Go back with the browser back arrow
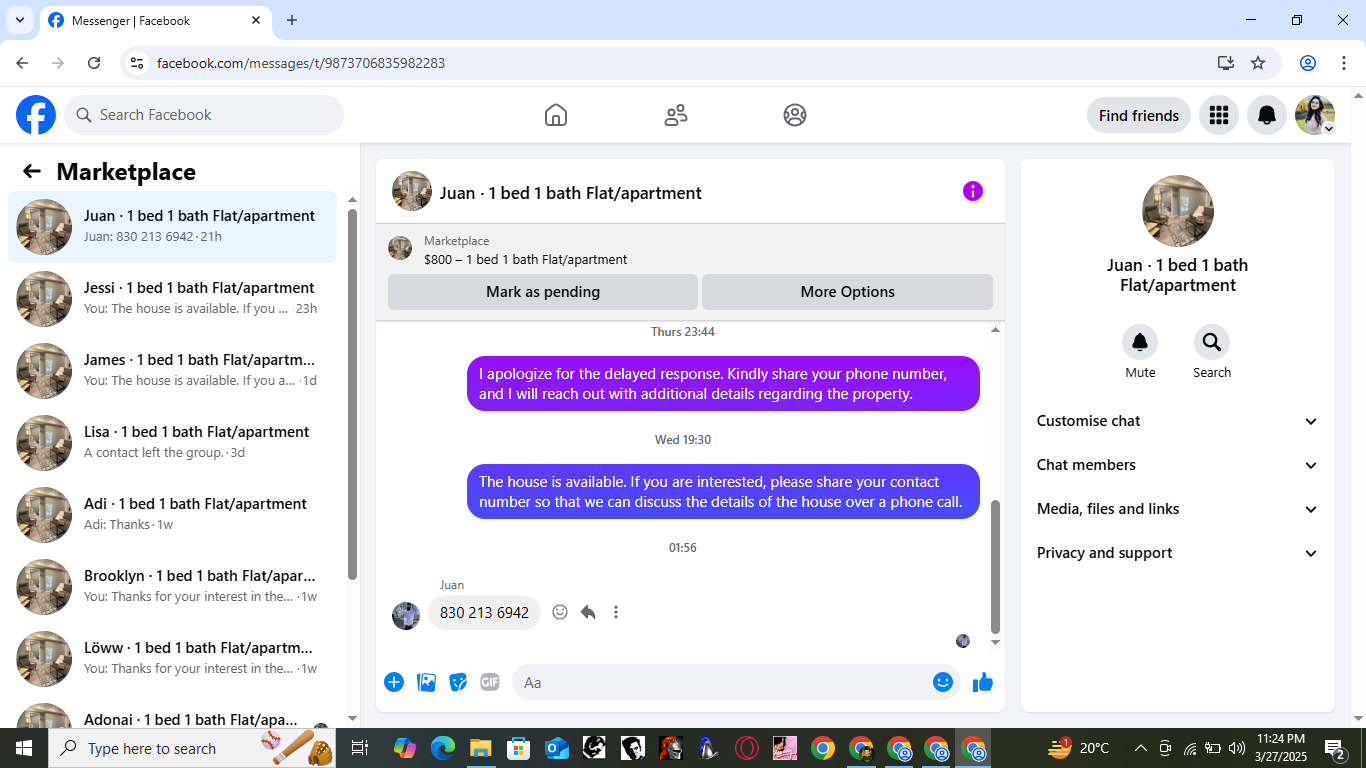The width and height of the screenshot is (1366, 768). tap(22, 63)
